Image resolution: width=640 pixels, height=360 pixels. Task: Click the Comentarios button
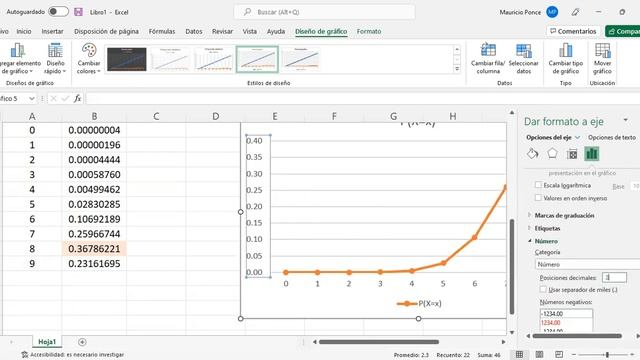pos(573,31)
